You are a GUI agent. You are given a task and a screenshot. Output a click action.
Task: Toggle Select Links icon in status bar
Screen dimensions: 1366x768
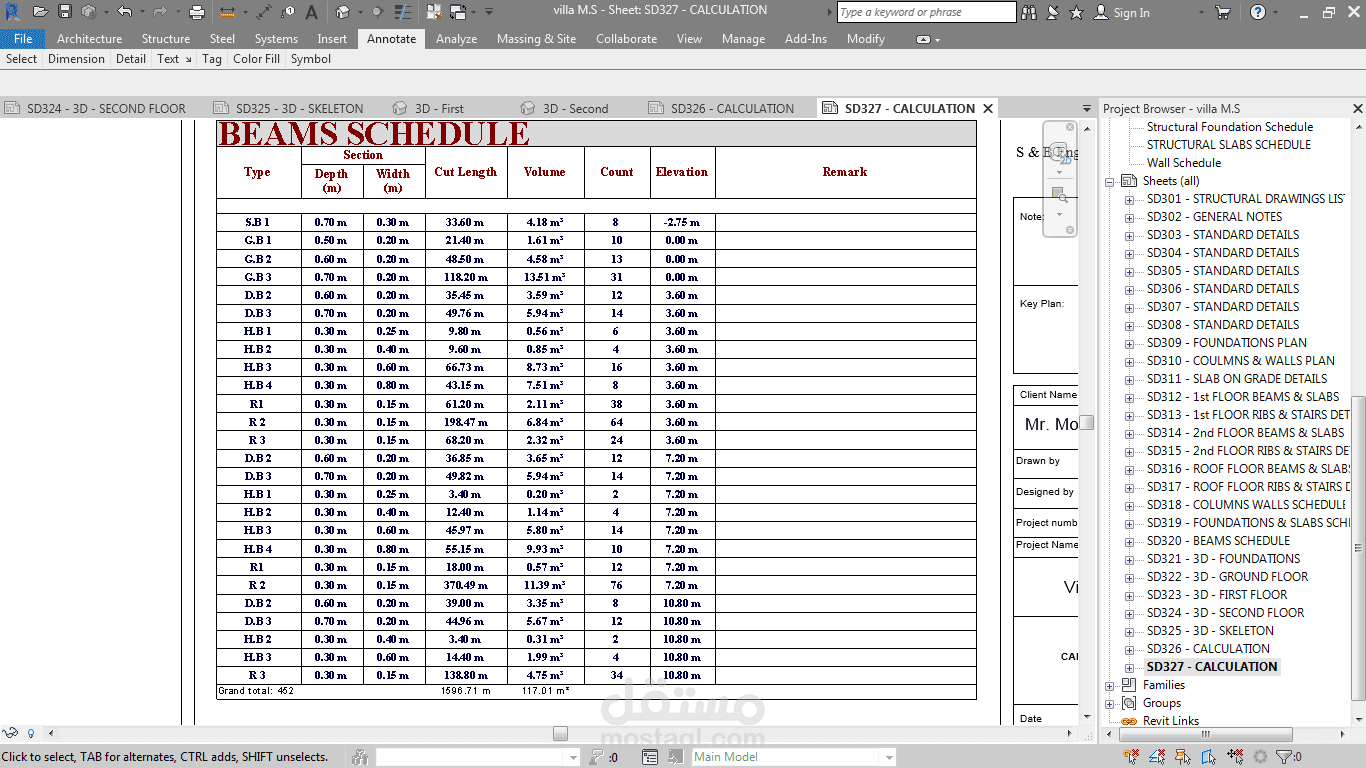point(1131,757)
